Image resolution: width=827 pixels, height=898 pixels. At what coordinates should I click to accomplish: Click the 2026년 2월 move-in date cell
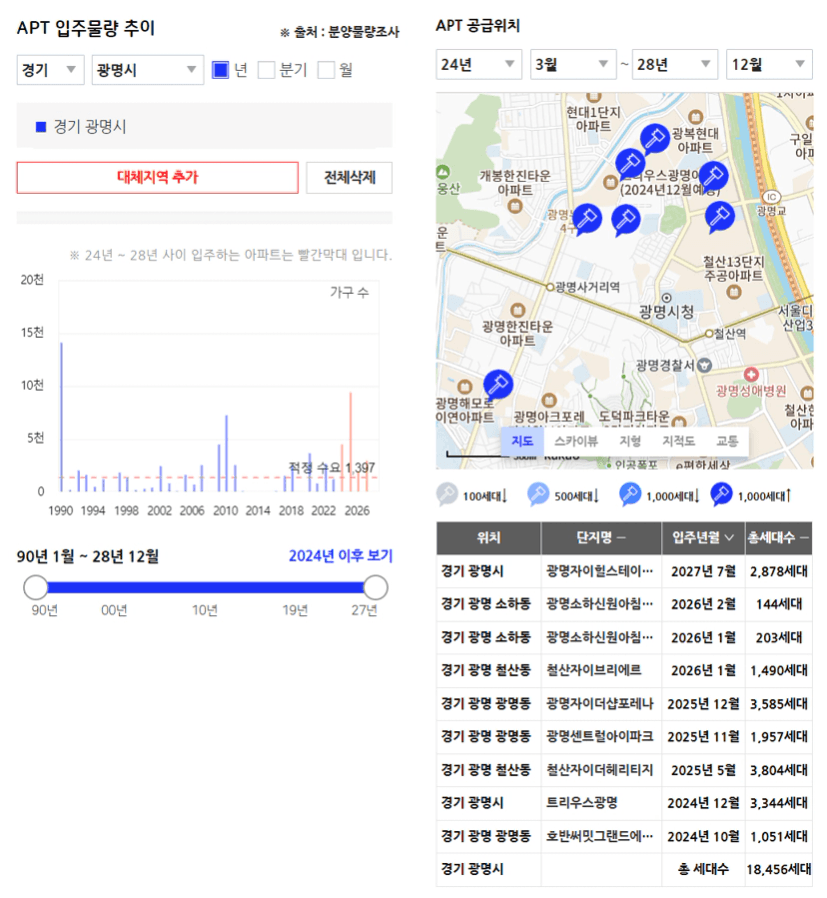(703, 604)
